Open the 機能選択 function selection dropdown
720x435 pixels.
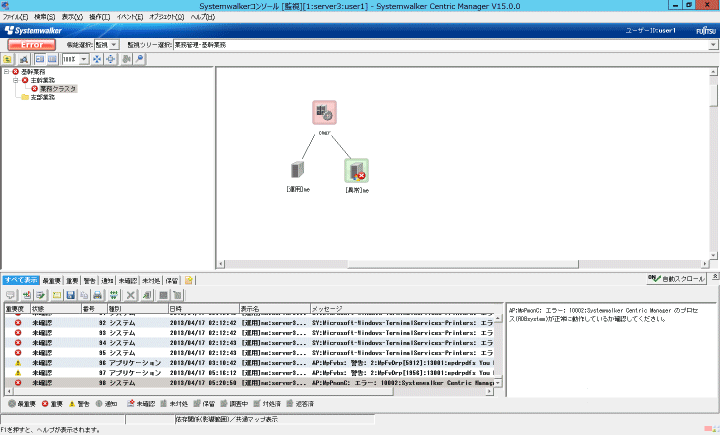[113, 45]
